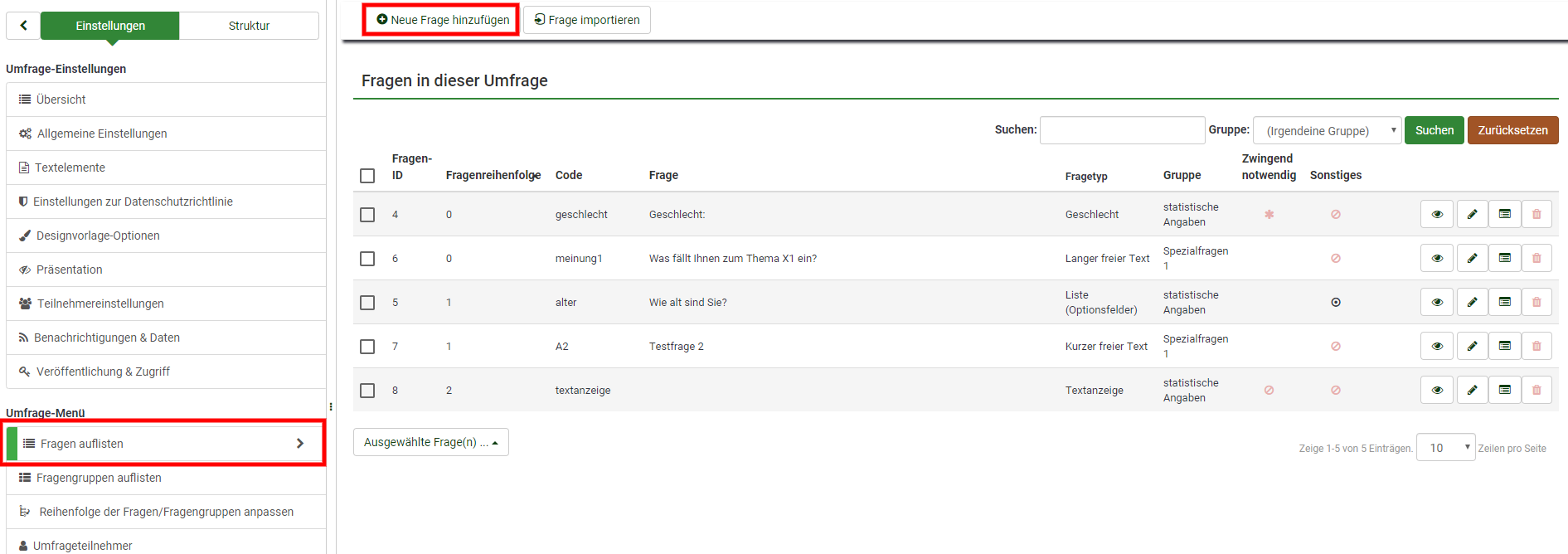This screenshot has height=554, width=1568.
Task: Click the back arrow button in sidebar
Action: 23,26
